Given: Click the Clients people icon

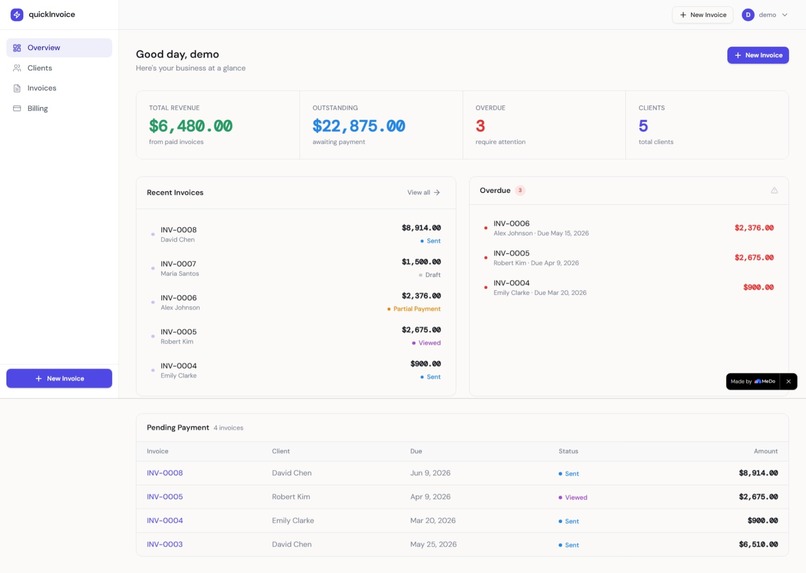Looking at the screenshot, I should click(17, 68).
